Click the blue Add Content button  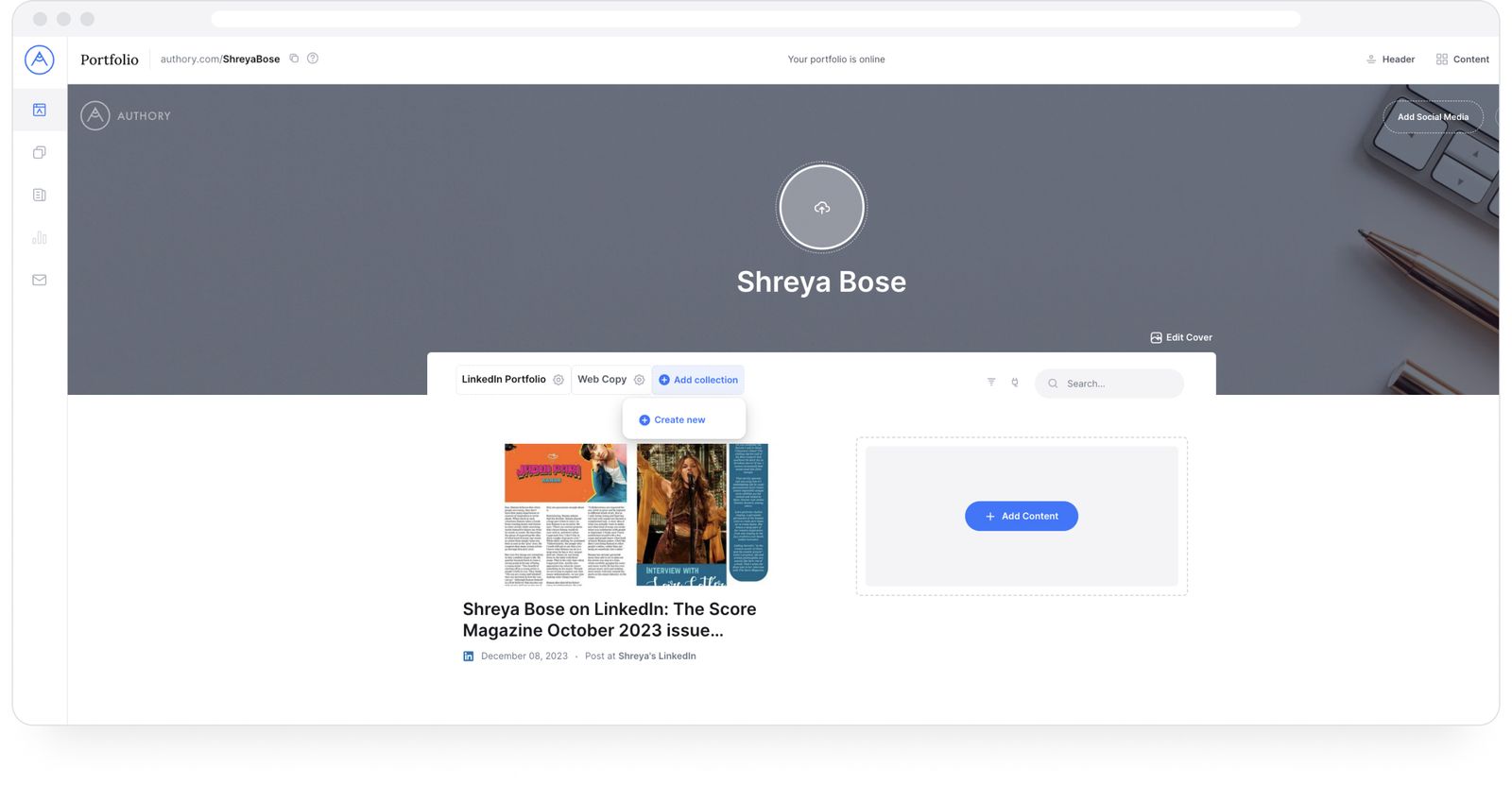[x=1021, y=517]
